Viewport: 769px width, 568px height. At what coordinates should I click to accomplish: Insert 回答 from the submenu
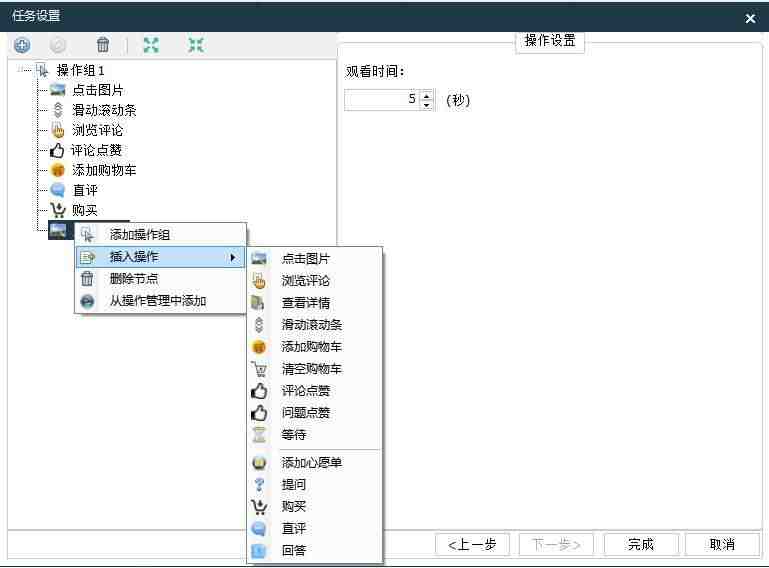pos(315,550)
